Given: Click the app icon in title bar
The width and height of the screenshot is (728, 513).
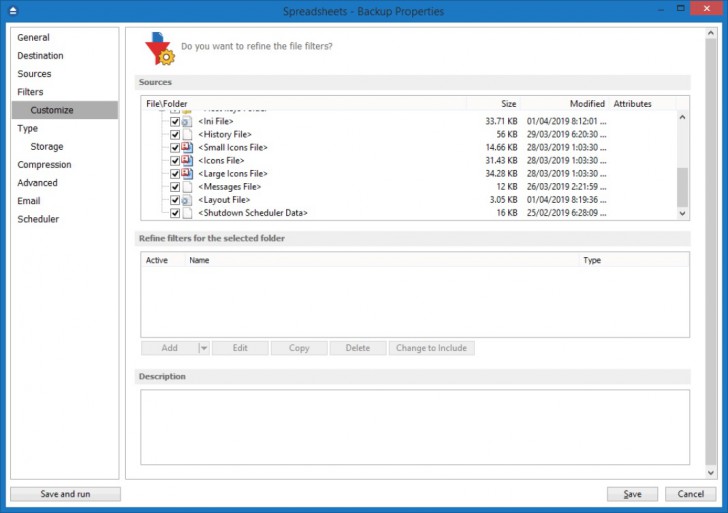Looking at the screenshot, I should tap(13, 10).
